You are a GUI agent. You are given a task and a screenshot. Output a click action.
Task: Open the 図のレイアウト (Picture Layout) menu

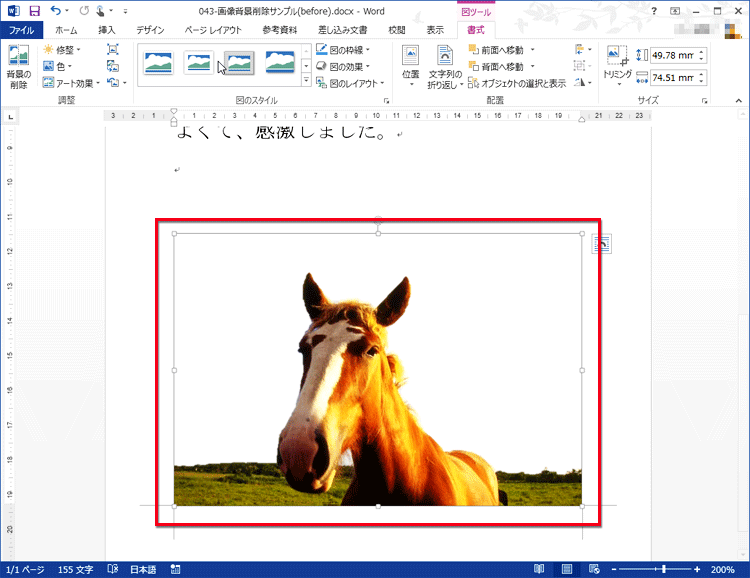[350, 83]
